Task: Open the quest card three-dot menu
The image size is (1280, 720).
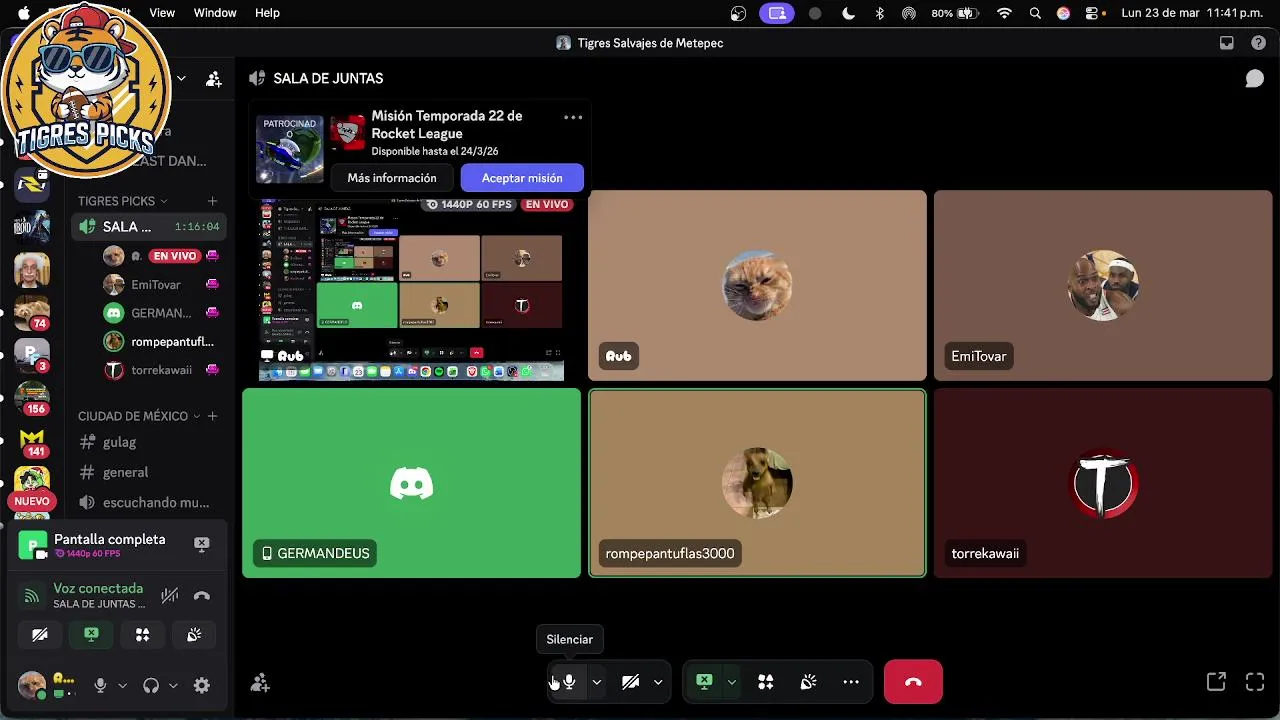Action: tap(573, 117)
